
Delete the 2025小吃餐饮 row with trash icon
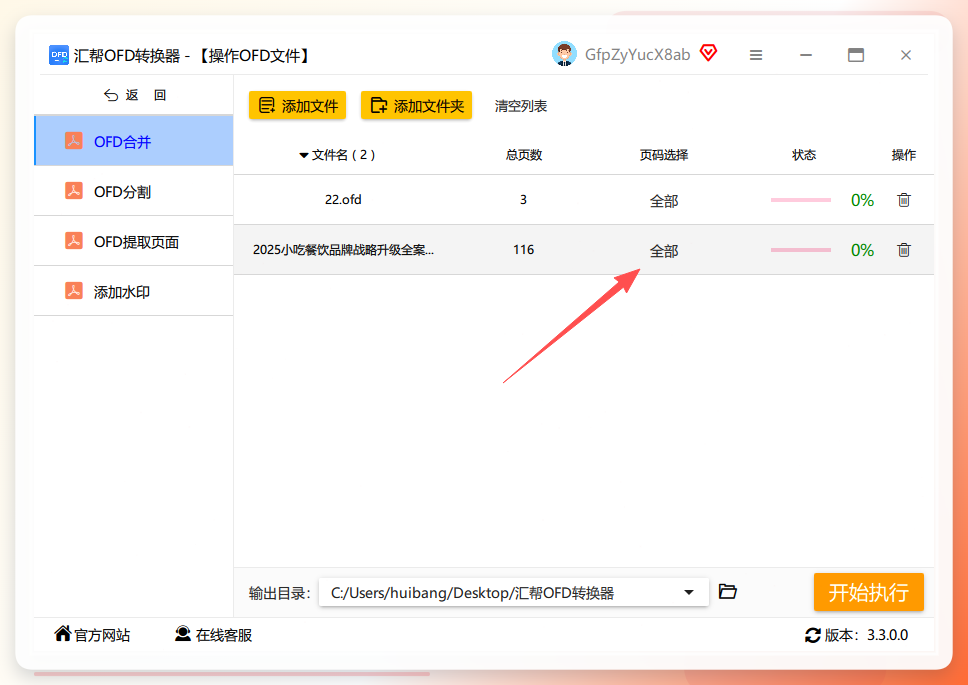pyautogui.click(x=904, y=250)
